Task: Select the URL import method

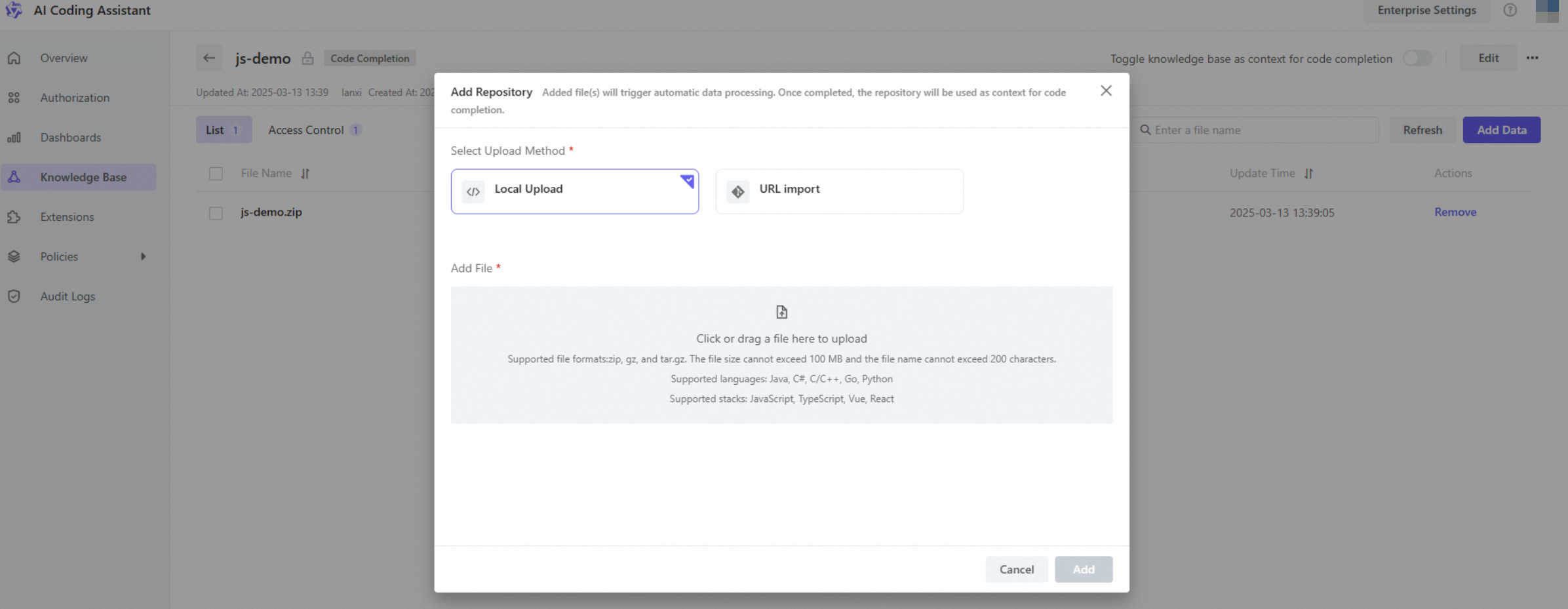Action: click(840, 191)
